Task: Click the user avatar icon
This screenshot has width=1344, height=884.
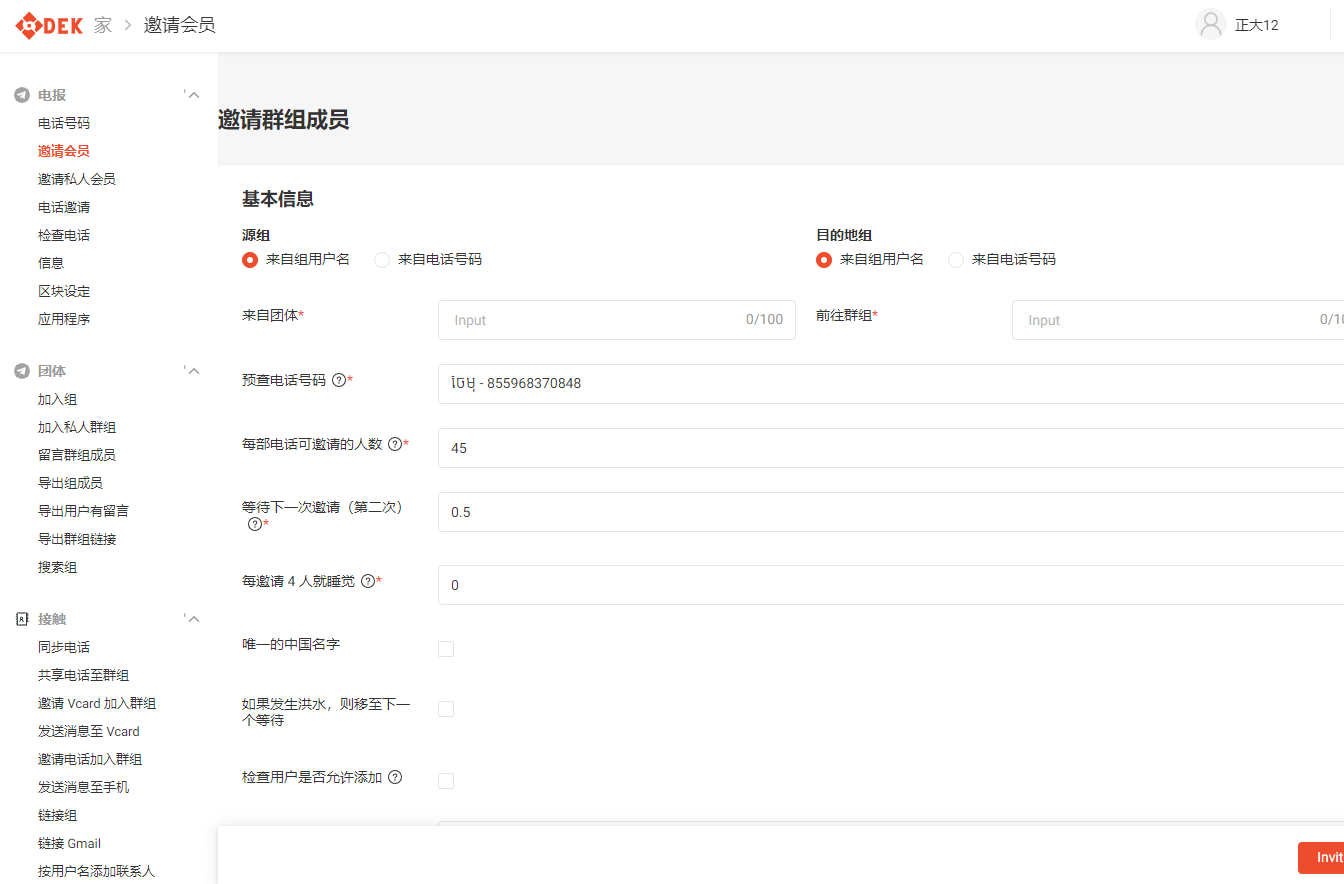Action: 1211,25
